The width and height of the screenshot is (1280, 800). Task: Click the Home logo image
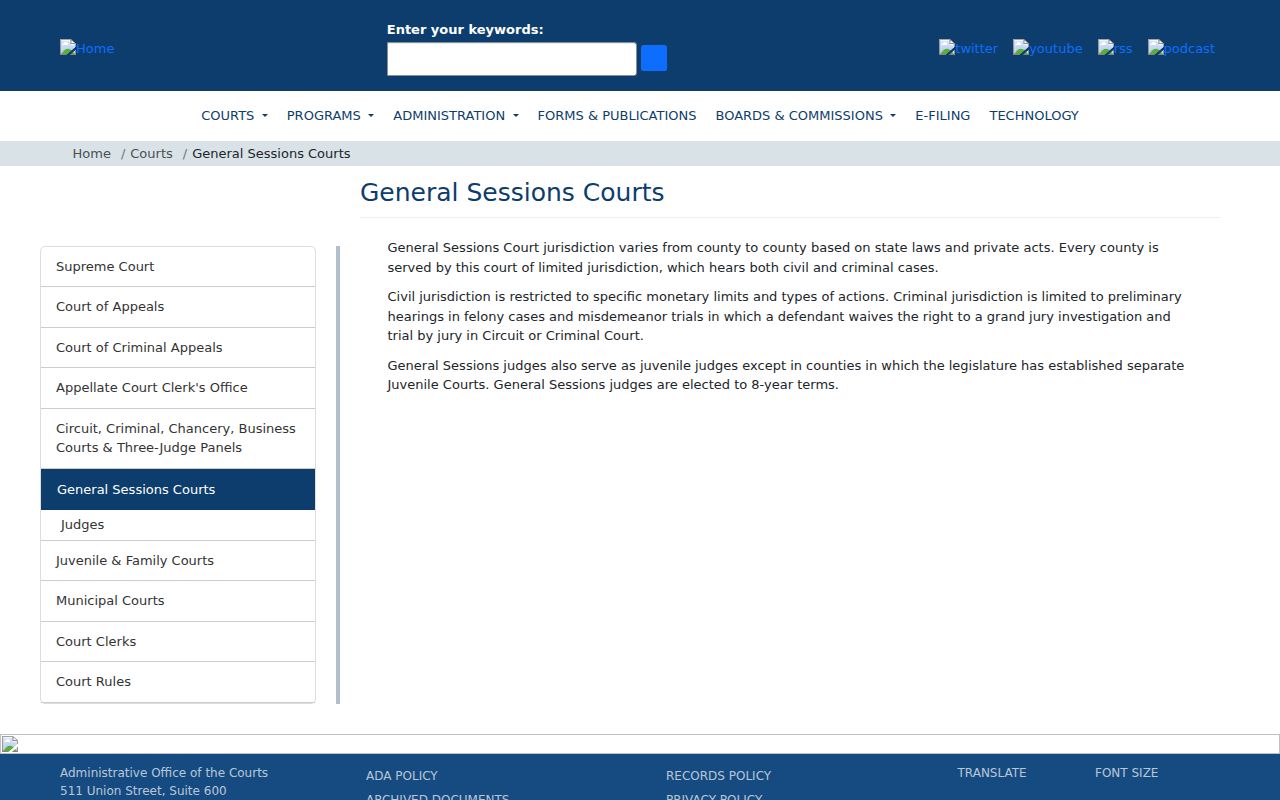click(87, 48)
